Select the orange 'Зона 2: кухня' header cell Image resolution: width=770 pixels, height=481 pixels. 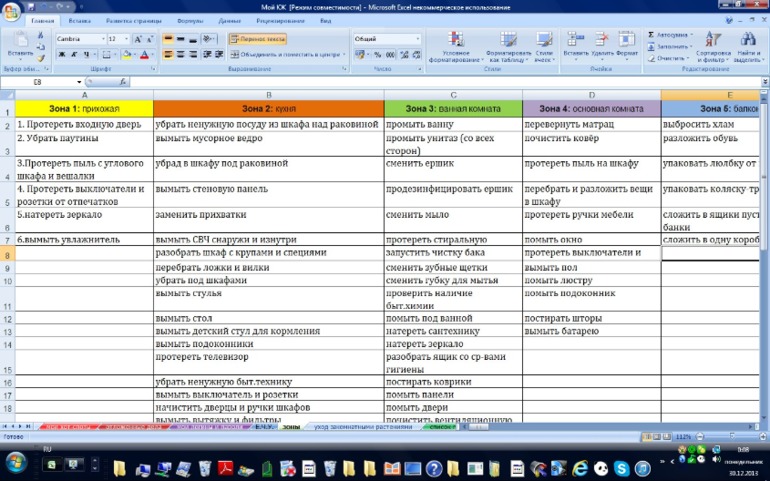click(268, 108)
